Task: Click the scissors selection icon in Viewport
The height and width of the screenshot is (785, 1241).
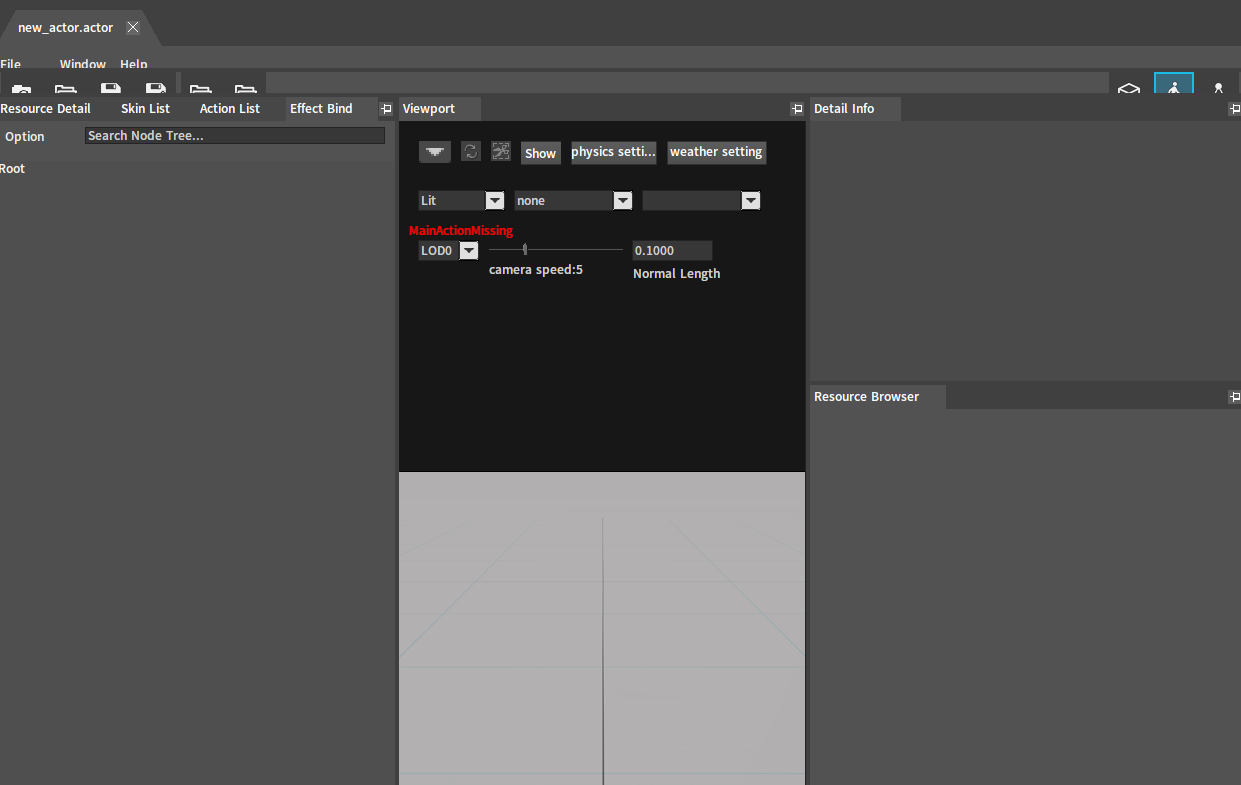Action: pos(501,152)
